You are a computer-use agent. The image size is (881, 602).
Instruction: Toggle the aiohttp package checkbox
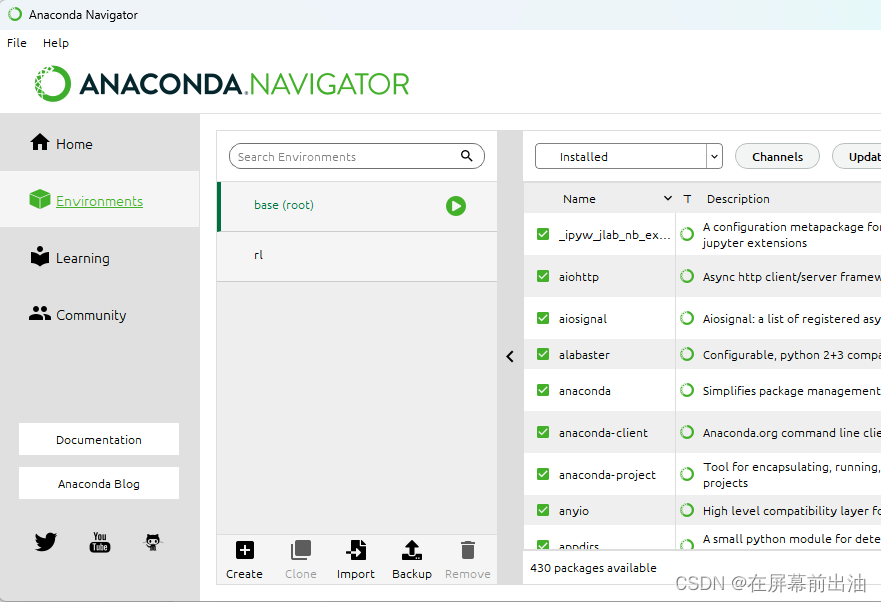[x=543, y=277]
